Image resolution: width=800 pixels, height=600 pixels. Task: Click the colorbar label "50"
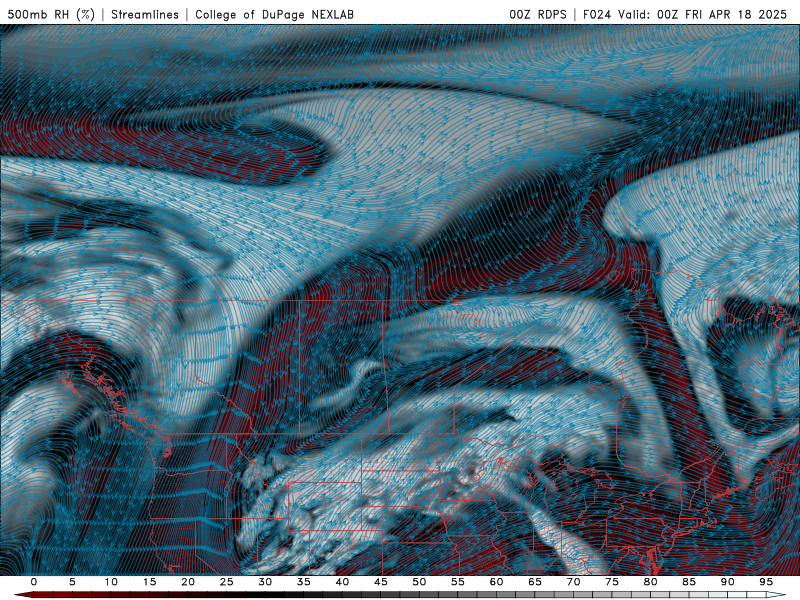tap(419, 582)
